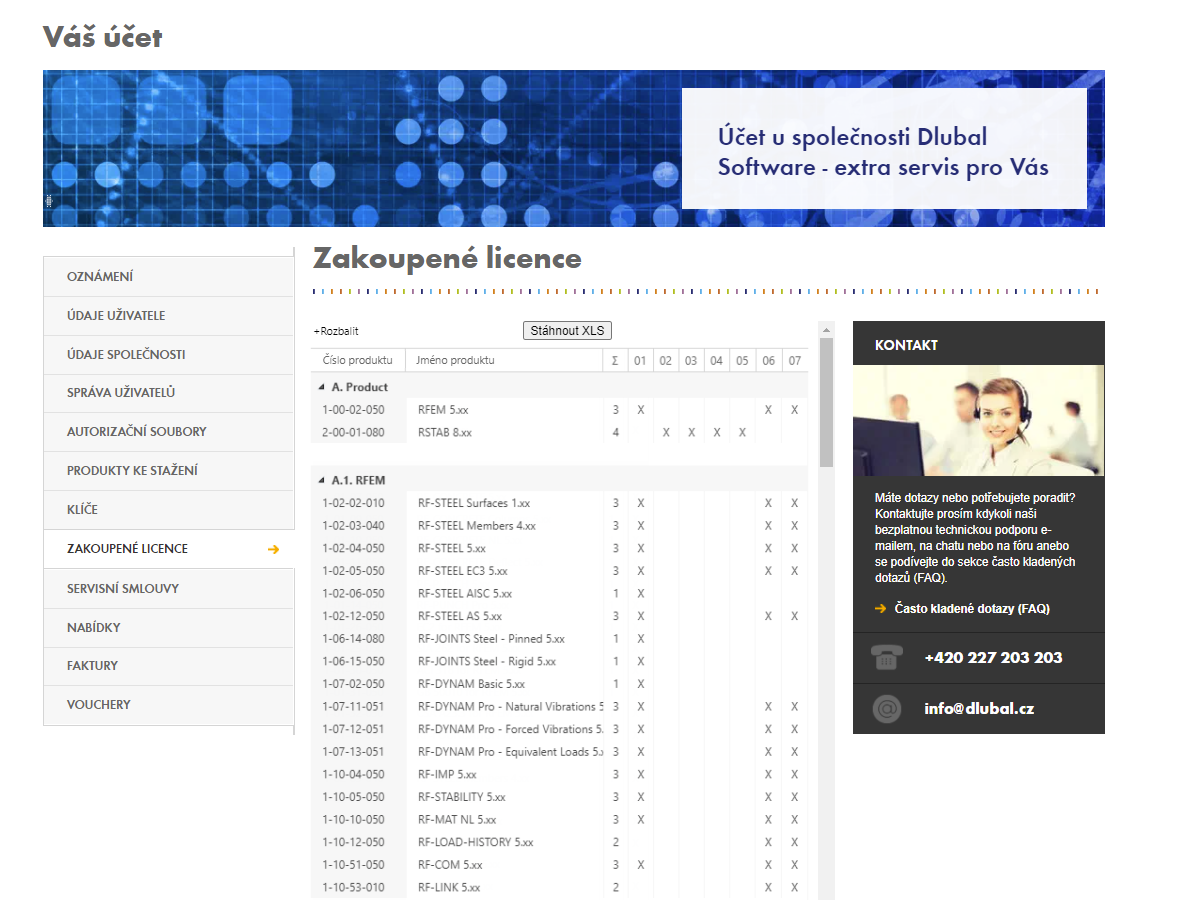
Task: Click phone number +420 227 203 203
Action: pyautogui.click(x=993, y=658)
